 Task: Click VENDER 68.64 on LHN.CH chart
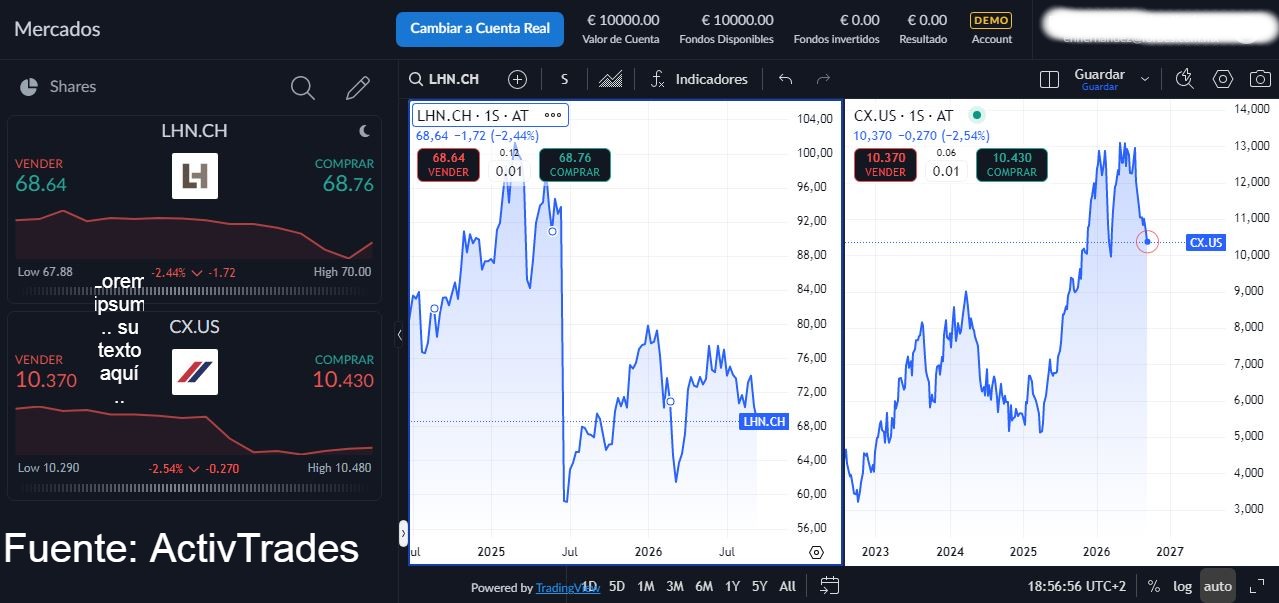(x=448, y=165)
